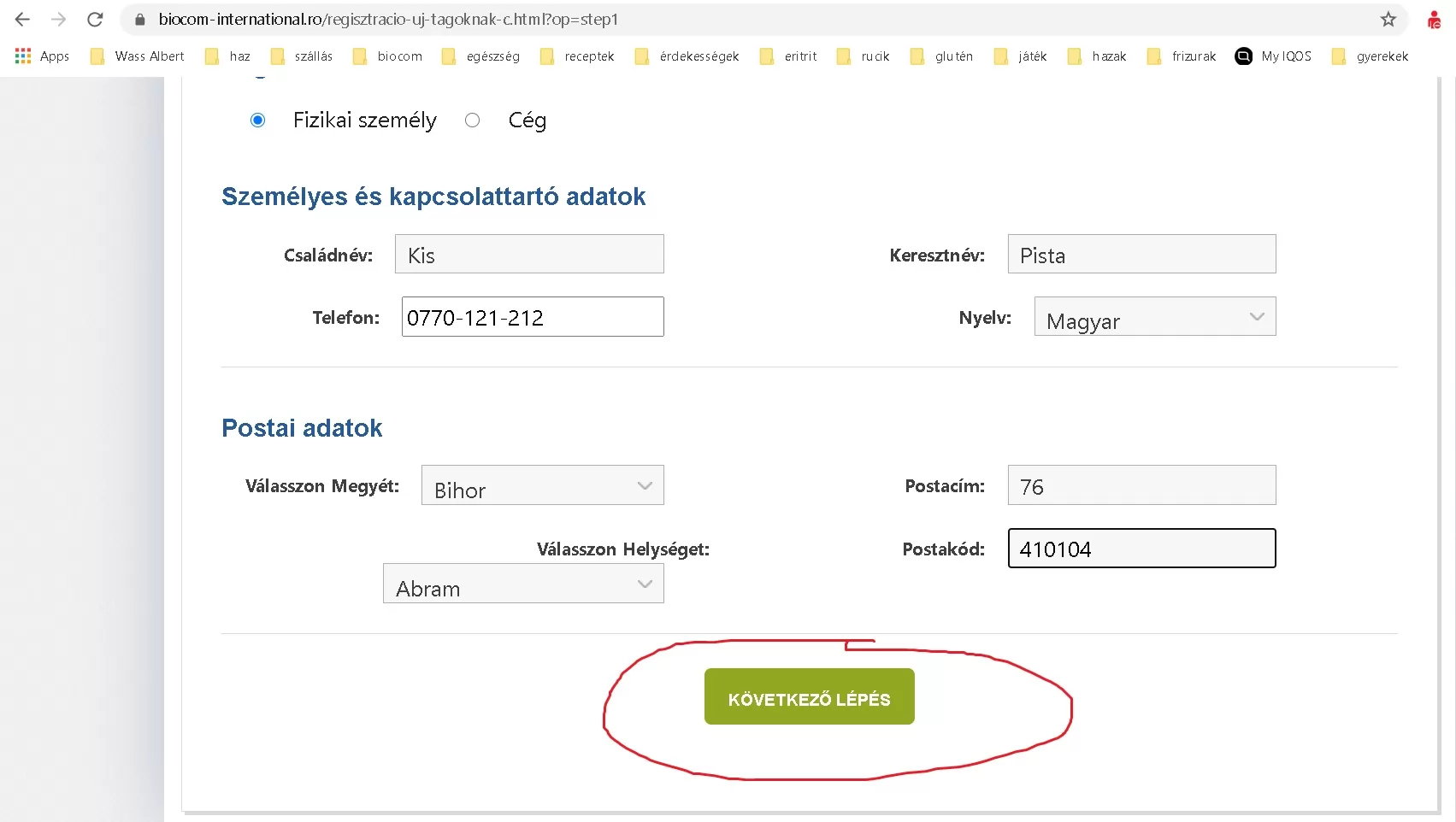Viewport: 1456px width, 822px height.
Task: View site security lock icon
Action: [140, 19]
